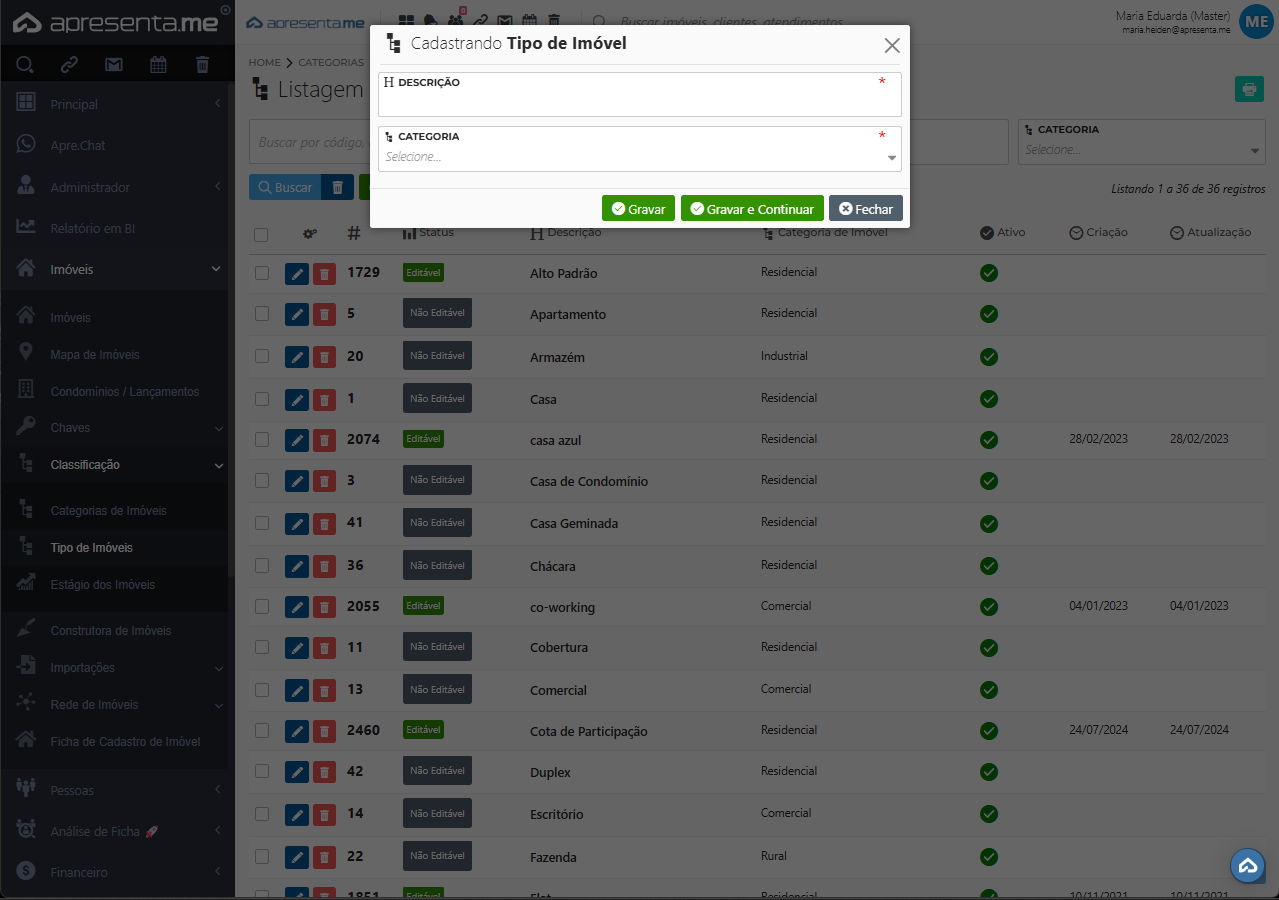Image resolution: width=1279 pixels, height=900 pixels.
Task: Click the sidebar link chain icon
Action: tap(69, 65)
